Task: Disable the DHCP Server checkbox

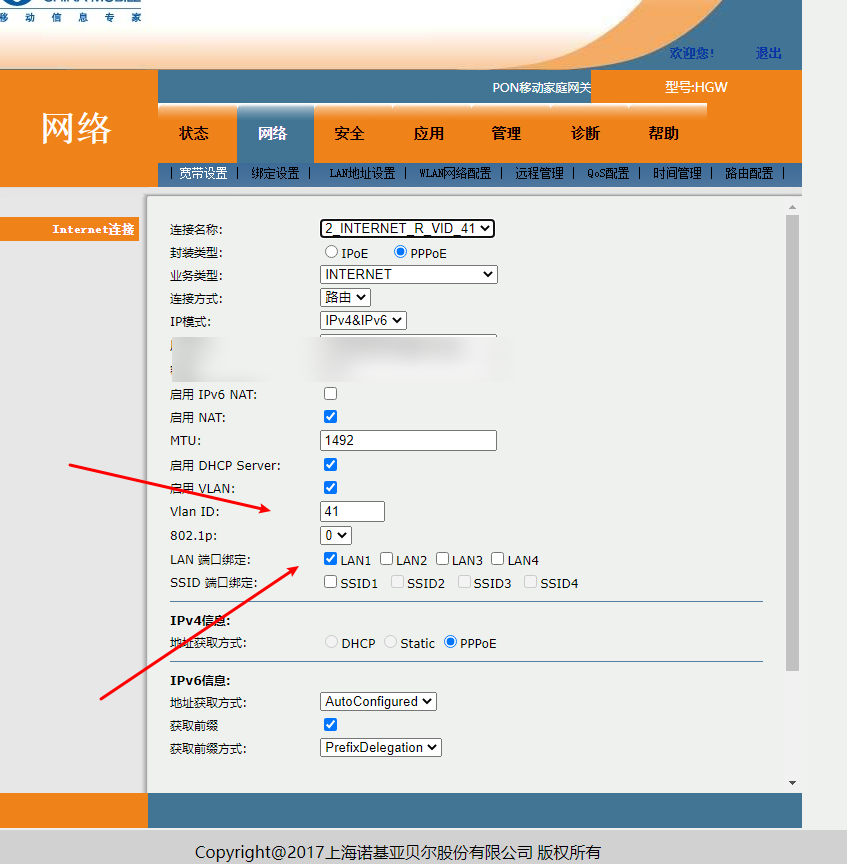Action: click(331, 465)
